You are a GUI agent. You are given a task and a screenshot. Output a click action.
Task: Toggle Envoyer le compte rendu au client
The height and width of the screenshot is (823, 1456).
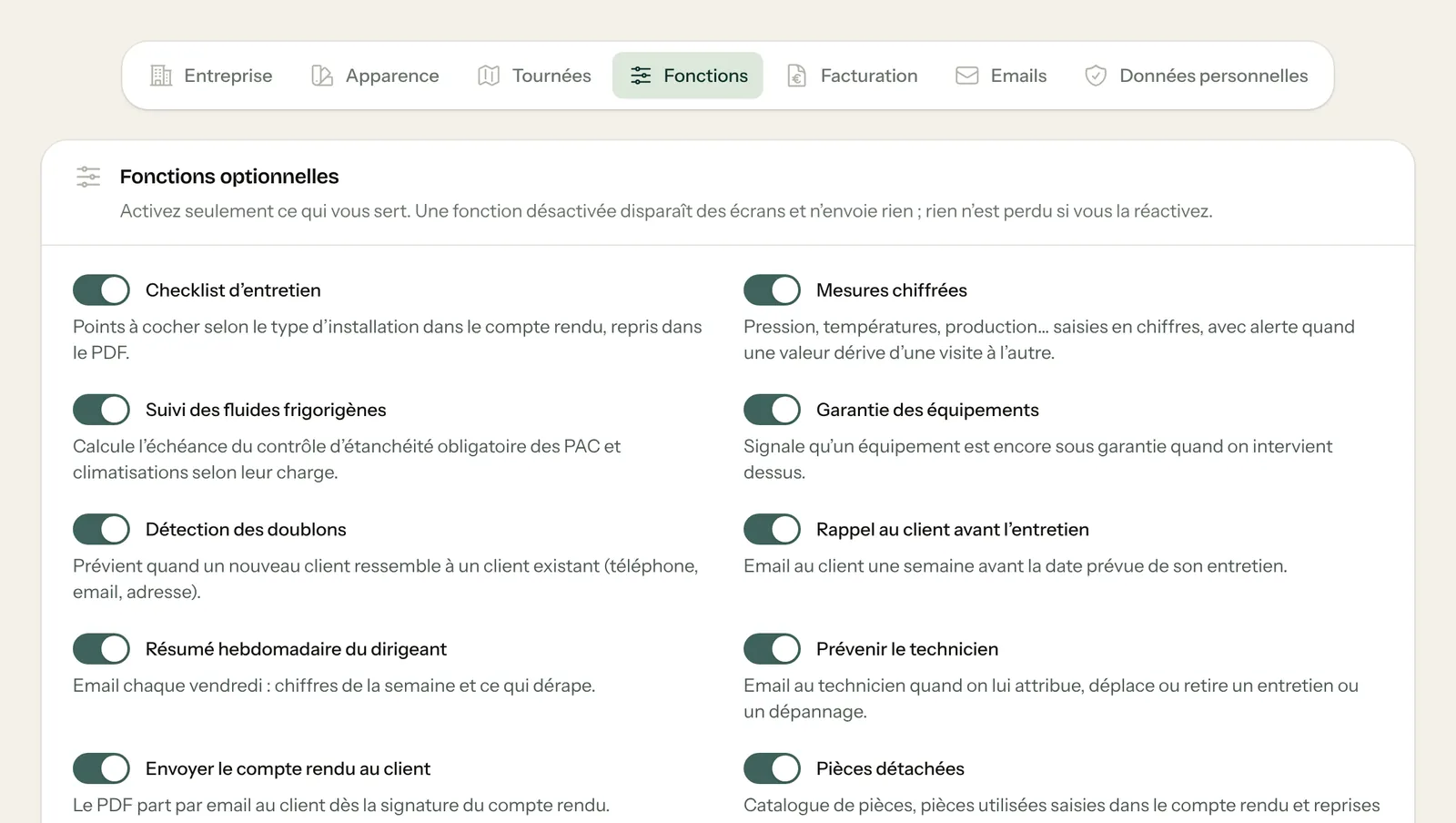click(x=101, y=768)
